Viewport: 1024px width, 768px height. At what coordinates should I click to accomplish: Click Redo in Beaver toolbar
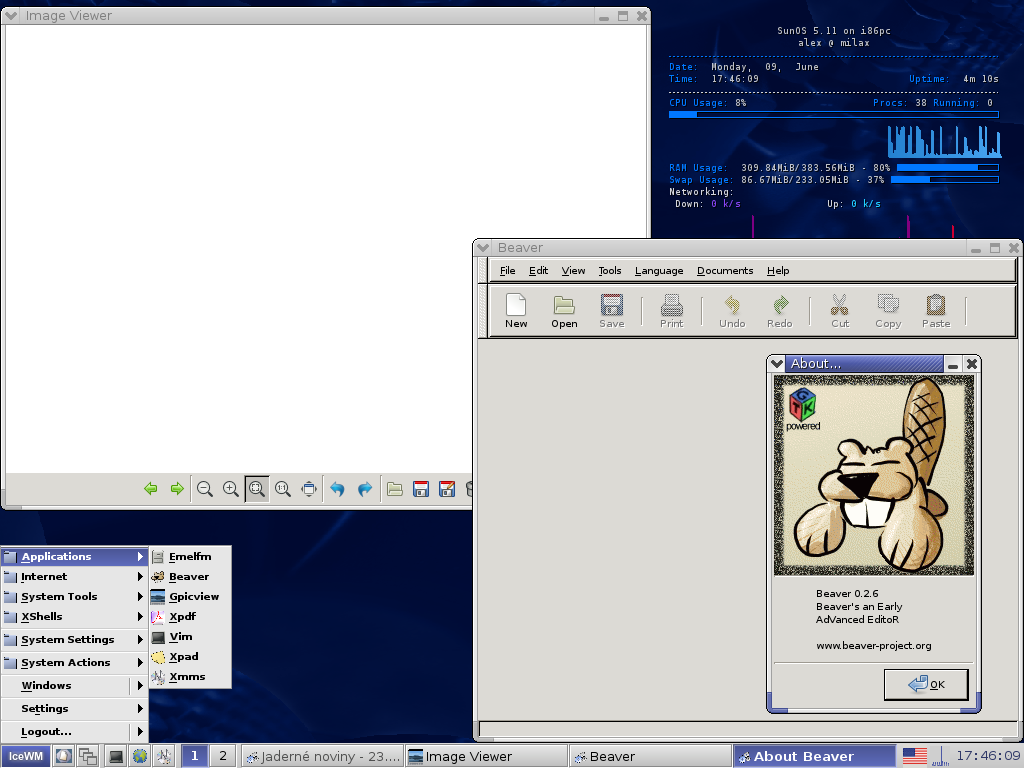tap(780, 311)
